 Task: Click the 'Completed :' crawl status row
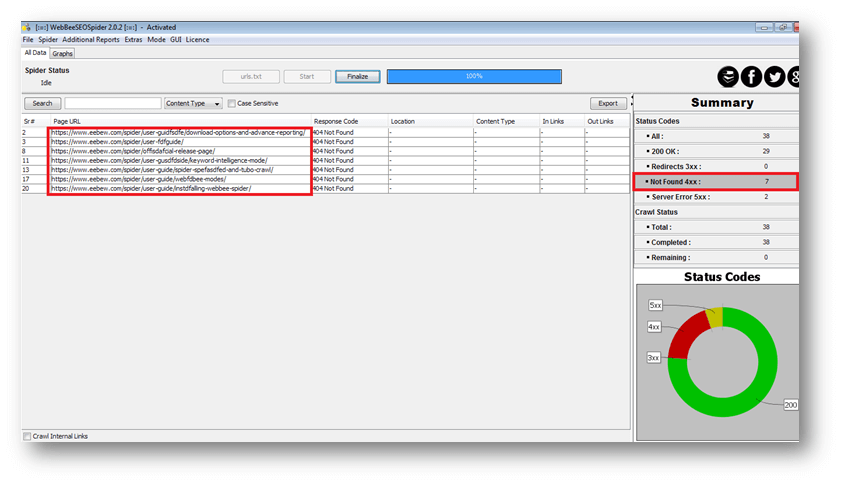coord(716,242)
